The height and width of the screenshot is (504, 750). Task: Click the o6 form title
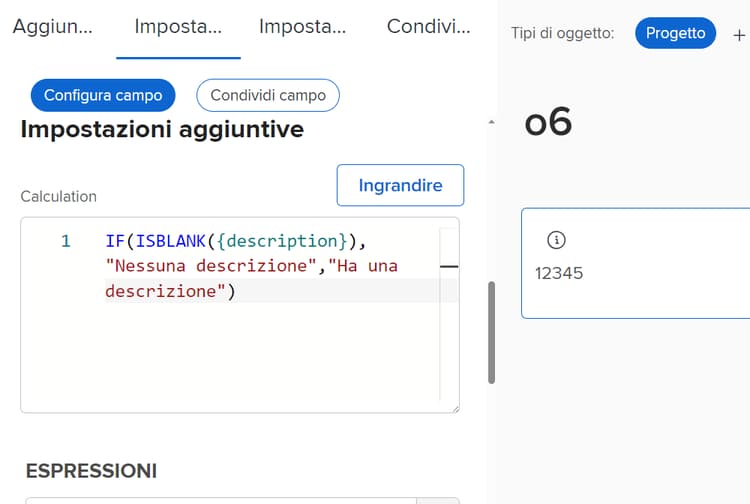coord(548,122)
